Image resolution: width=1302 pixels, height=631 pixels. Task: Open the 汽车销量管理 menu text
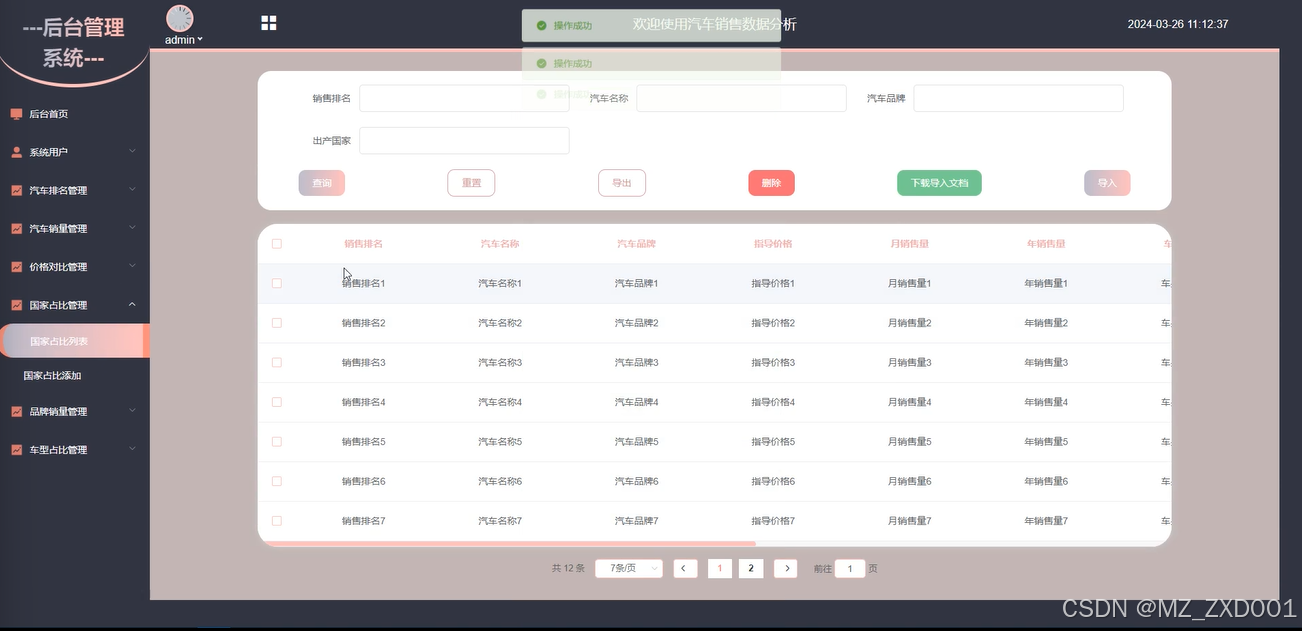(x=58, y=228)
